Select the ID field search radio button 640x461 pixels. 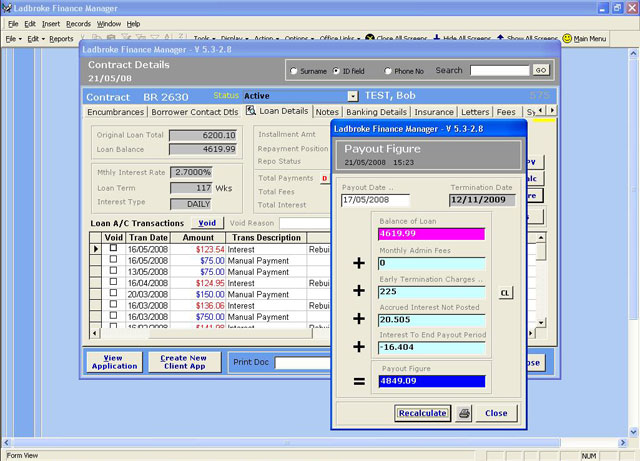336,71
